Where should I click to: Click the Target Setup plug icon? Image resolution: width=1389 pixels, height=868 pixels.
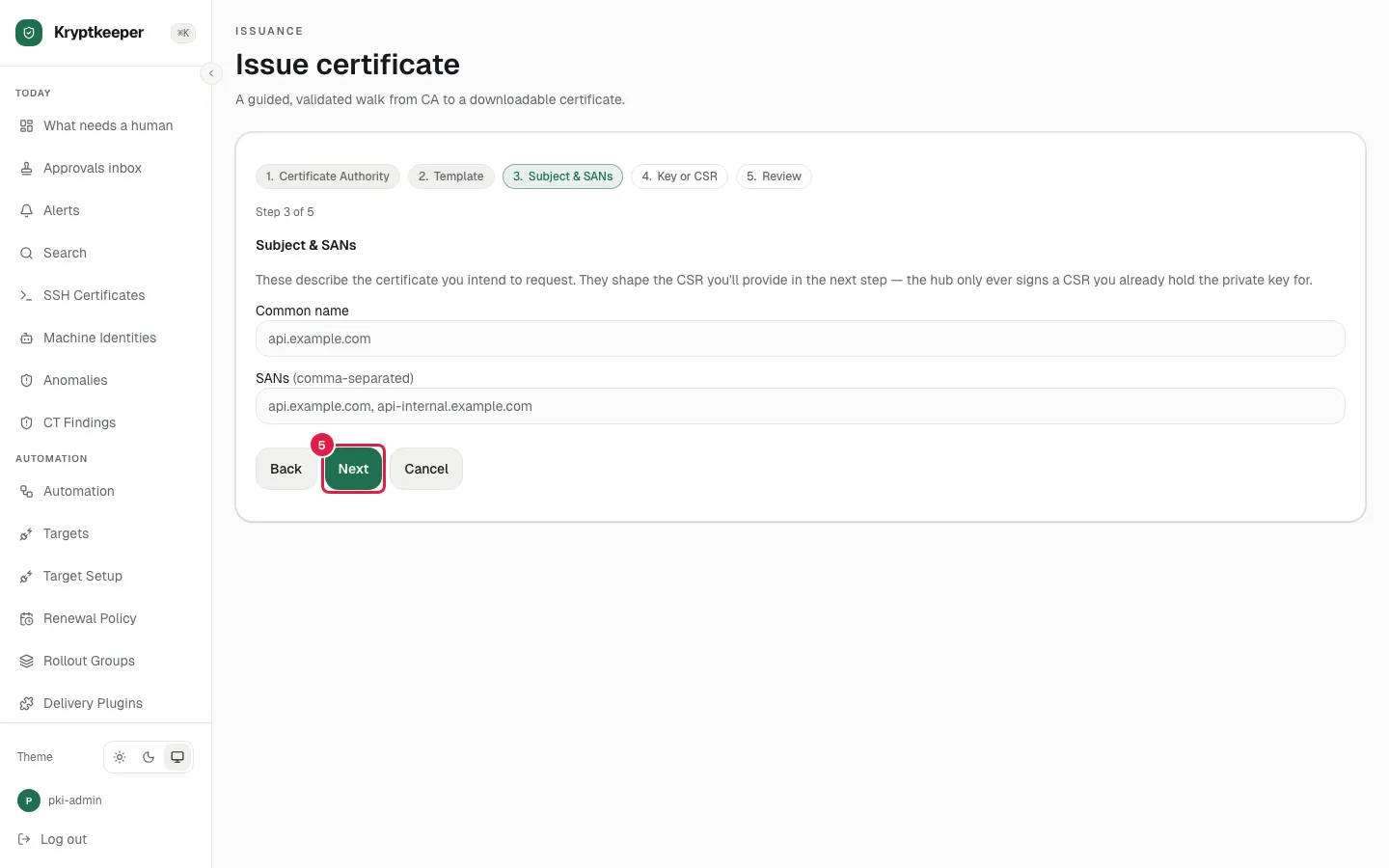click(26, 577)
